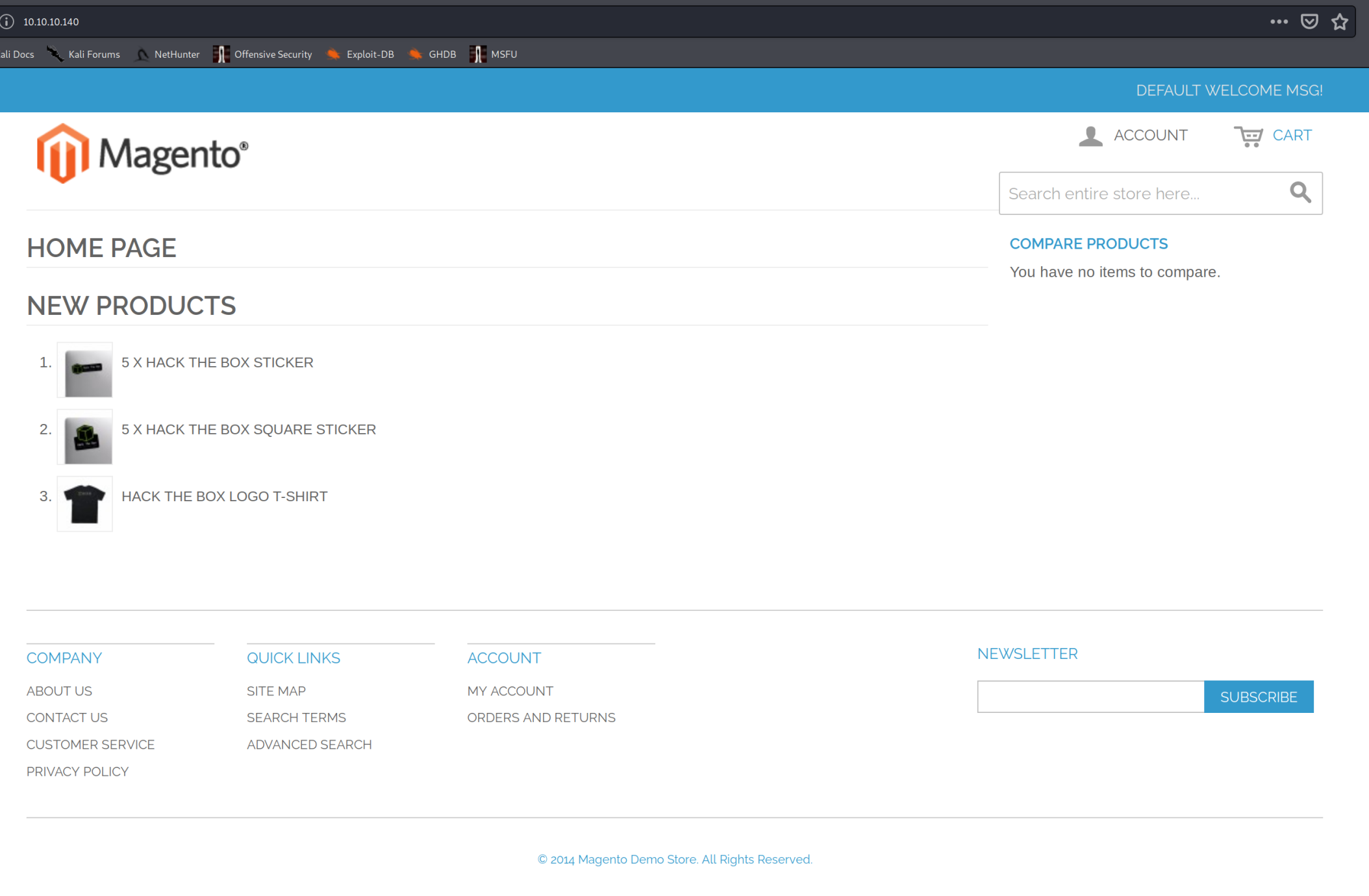Screen dimensions: 1369x896
Task: Open the Advanced Search link
Action: [309, 745]
